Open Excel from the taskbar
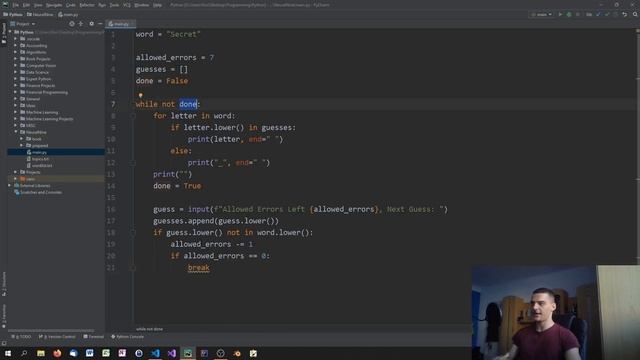This screenshot has width=640, height=360. [x=106, y=353]
